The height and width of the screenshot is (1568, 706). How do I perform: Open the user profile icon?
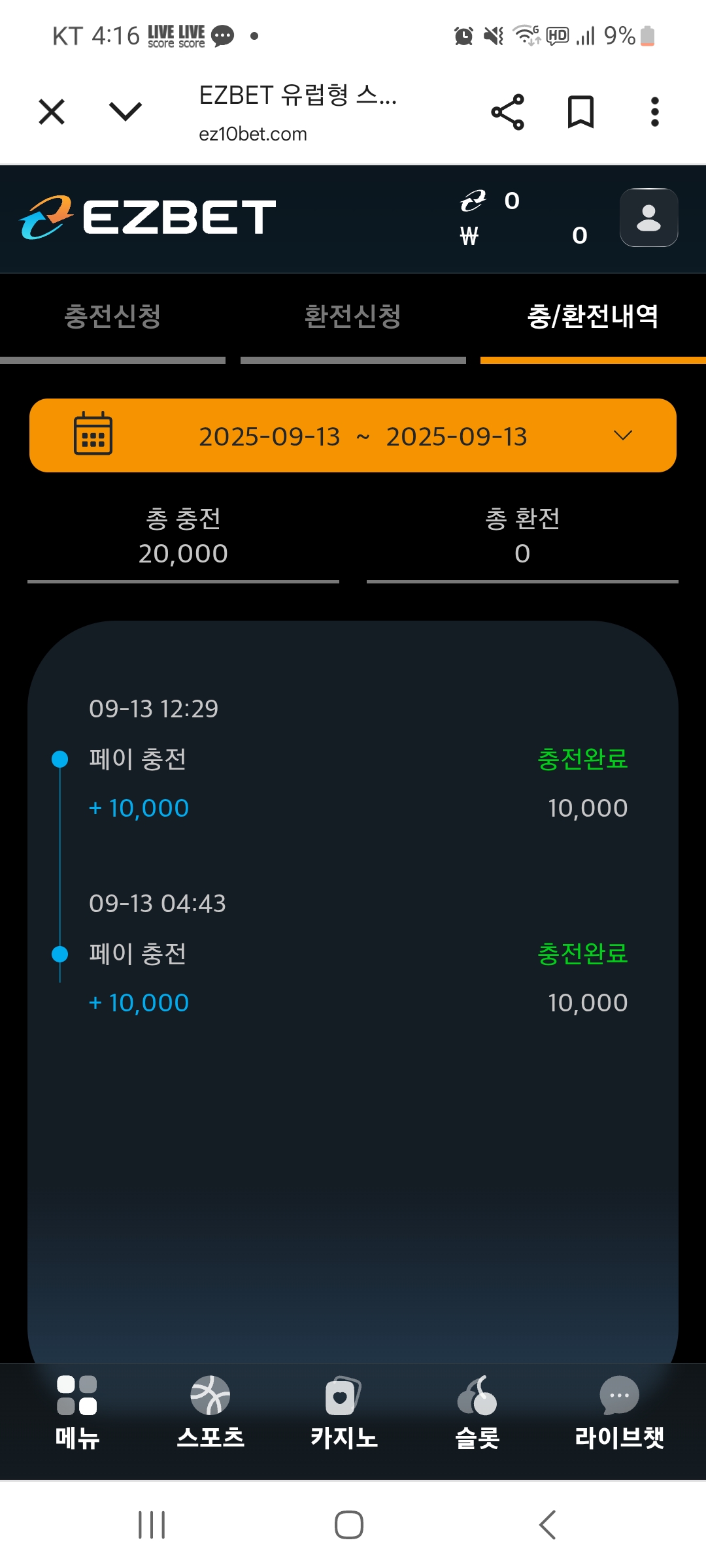648,218
